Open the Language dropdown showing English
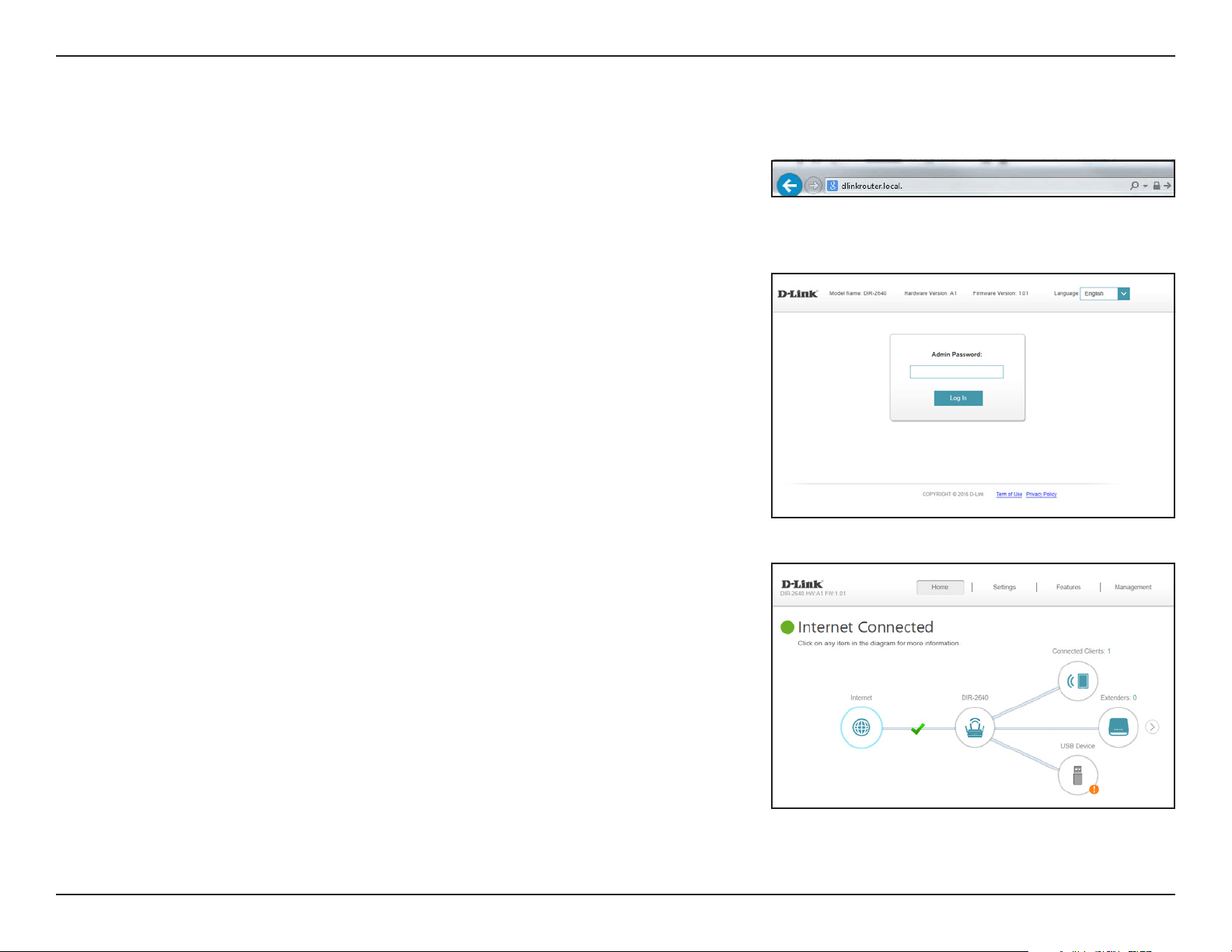Image resolution: width=1232 pixels, height=952 pixels. click(x=1105, y=294)
